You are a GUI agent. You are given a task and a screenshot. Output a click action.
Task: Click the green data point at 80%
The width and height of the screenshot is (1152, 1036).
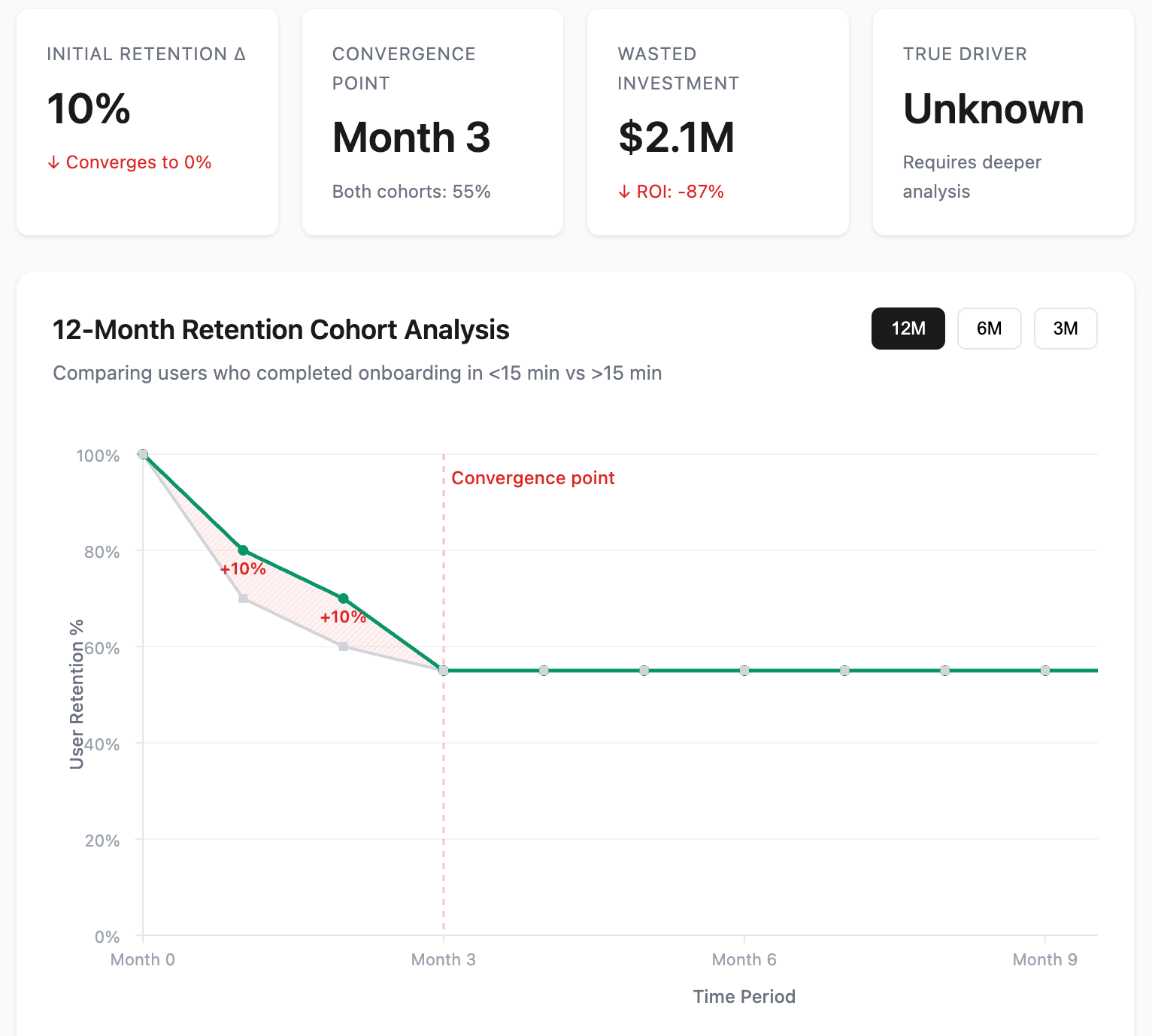[243, 550]
